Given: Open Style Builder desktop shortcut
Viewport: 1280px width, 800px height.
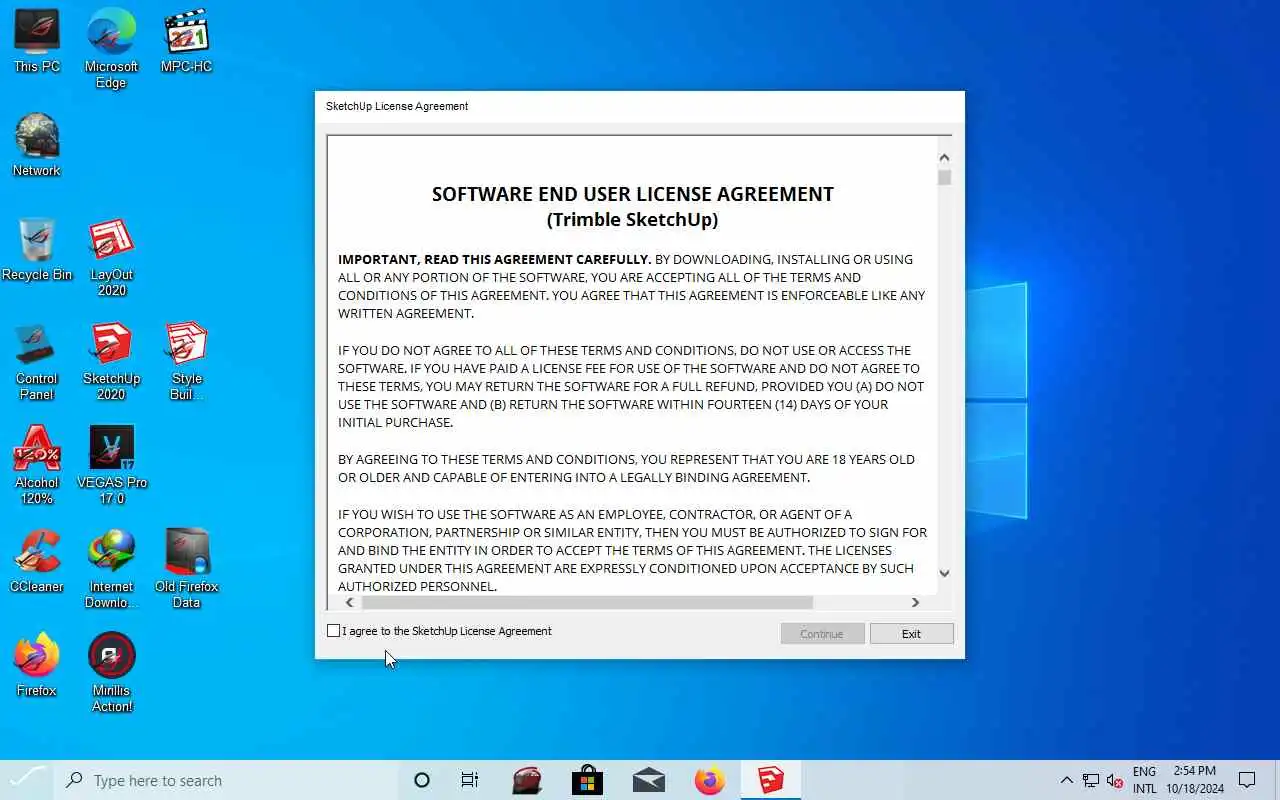Looking at the screenshot, I should point(186,361).
